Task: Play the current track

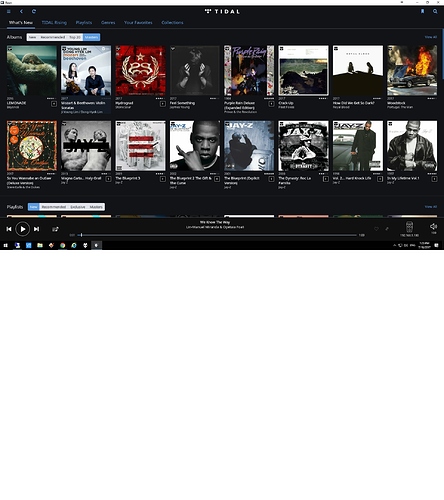Action: (x=22, y=229)
